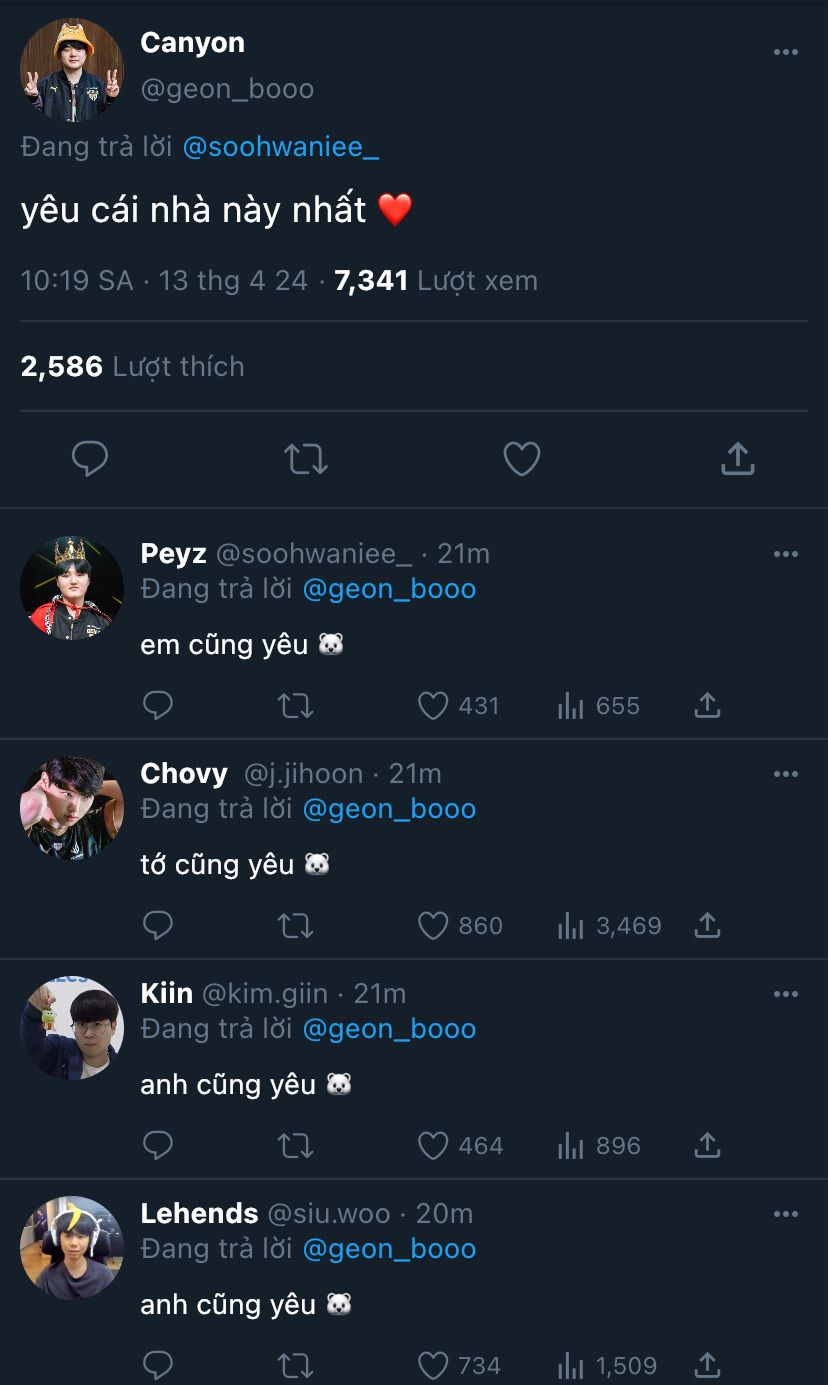
Task: Open Canyon's profile picture
Action: [72, 70]
